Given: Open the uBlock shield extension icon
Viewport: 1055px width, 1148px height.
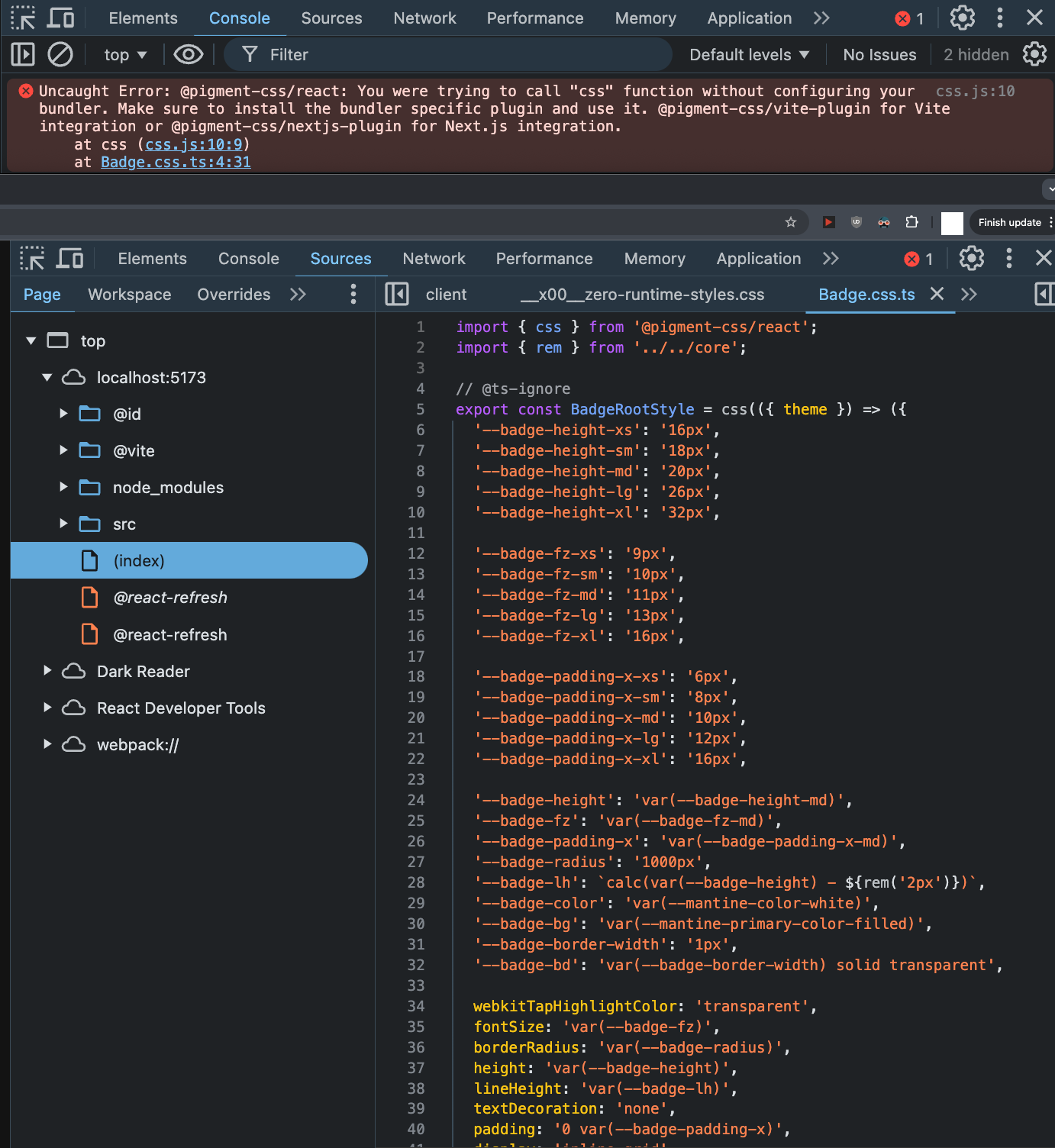Looking at the screenshot, I should click(x=857, y=222).
